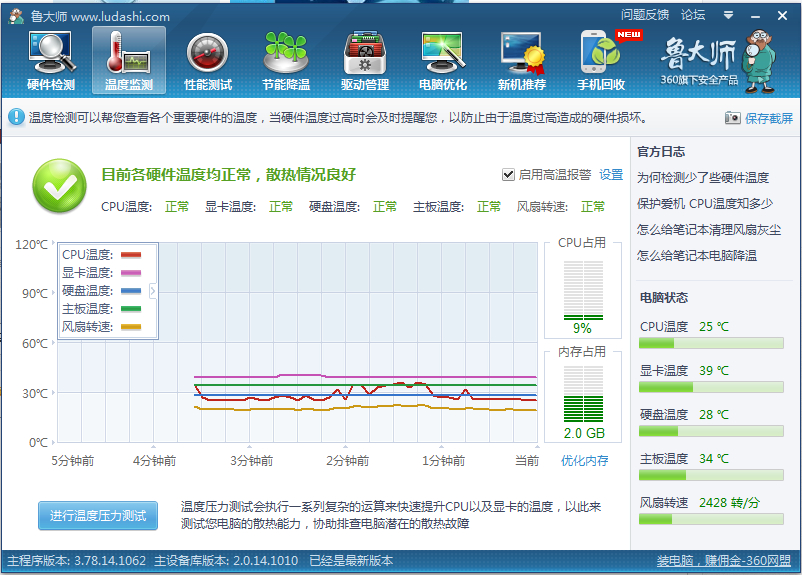Click the temperature history line chart
The width and height of the screenshot is (802, 575).
[x=297, y=342]
